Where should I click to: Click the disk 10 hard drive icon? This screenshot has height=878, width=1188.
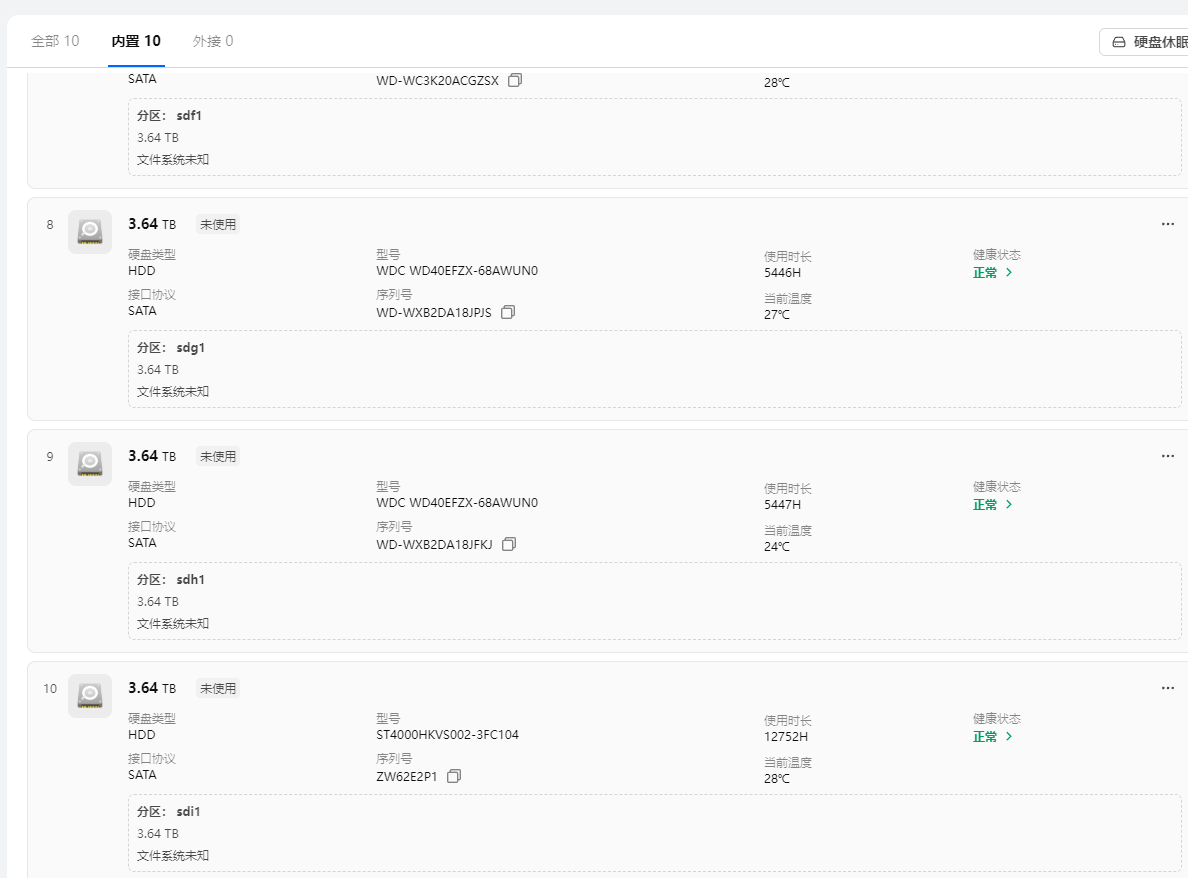coord(90,695)
